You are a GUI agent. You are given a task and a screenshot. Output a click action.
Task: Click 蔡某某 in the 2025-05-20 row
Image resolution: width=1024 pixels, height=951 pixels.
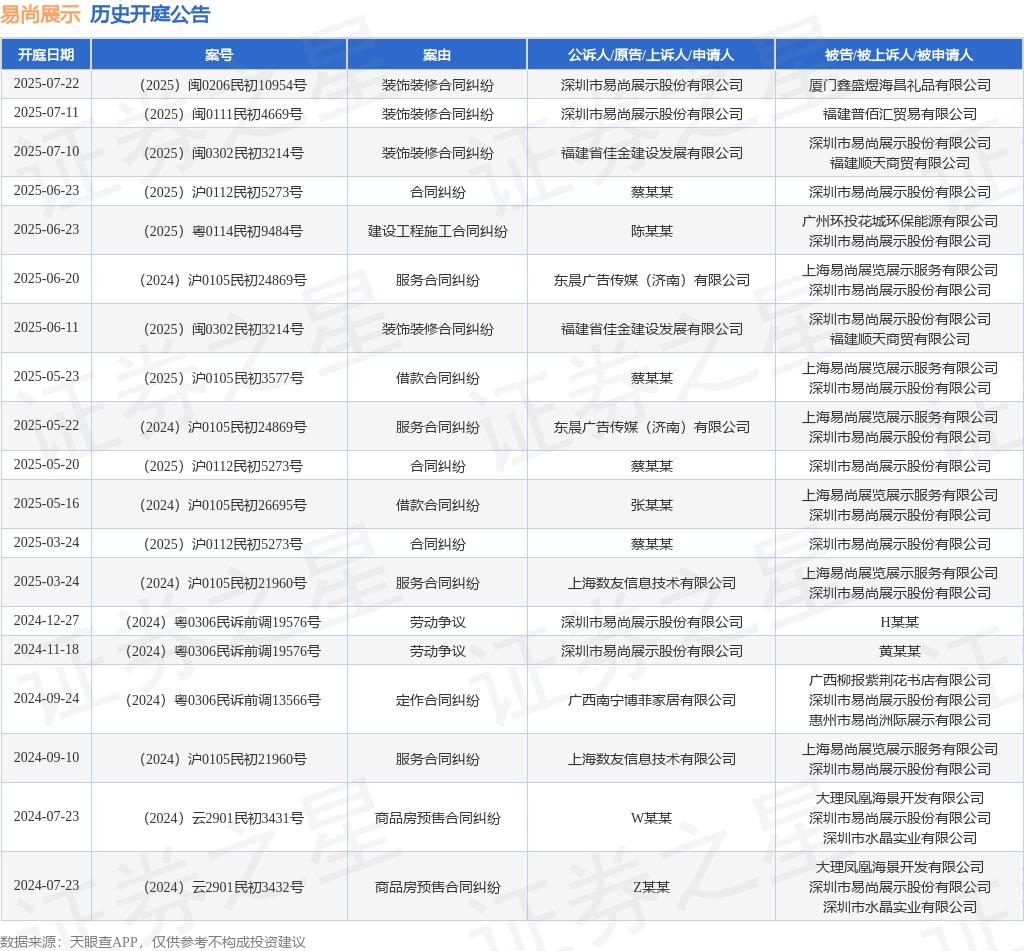652,466
